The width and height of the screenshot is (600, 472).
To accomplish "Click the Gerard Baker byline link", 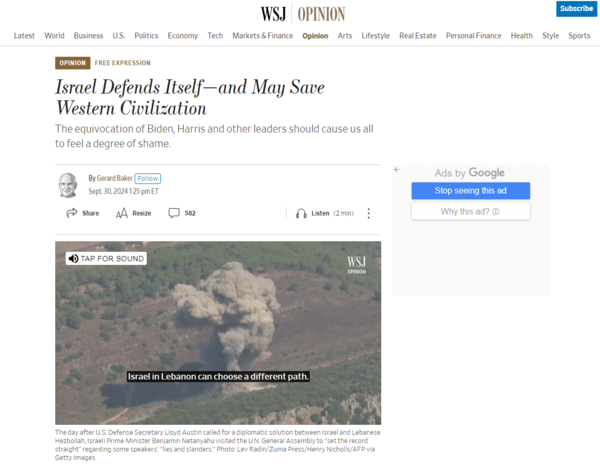I will pyautogui.click(x=114, y=178).
